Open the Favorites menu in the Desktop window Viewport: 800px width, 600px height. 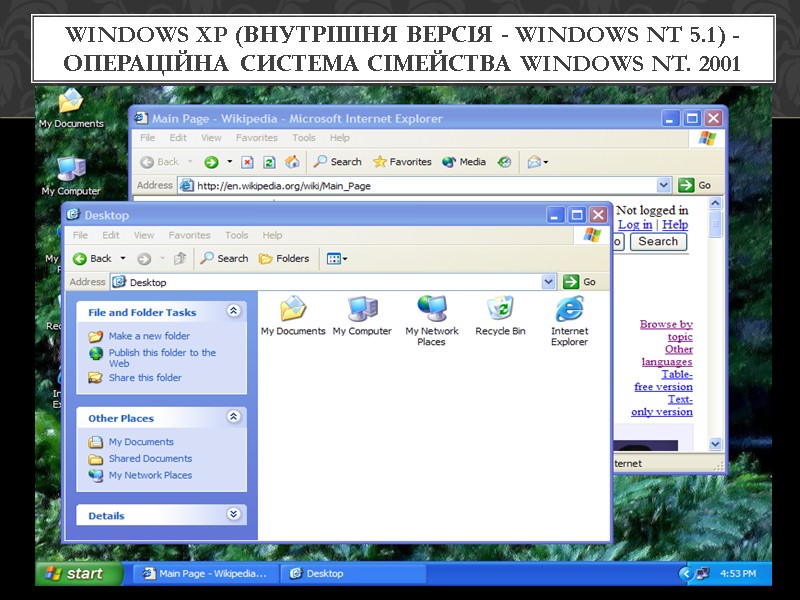point(189,235)
